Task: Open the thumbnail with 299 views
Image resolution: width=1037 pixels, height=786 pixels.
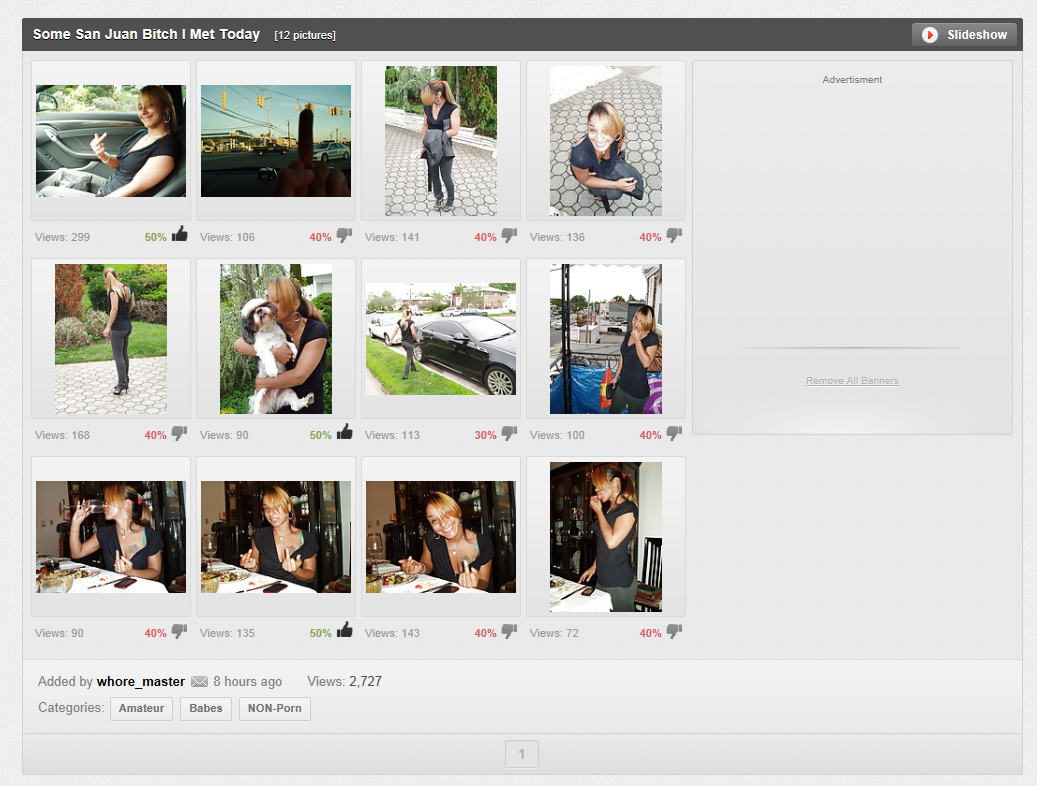Action: click(111, 141)
